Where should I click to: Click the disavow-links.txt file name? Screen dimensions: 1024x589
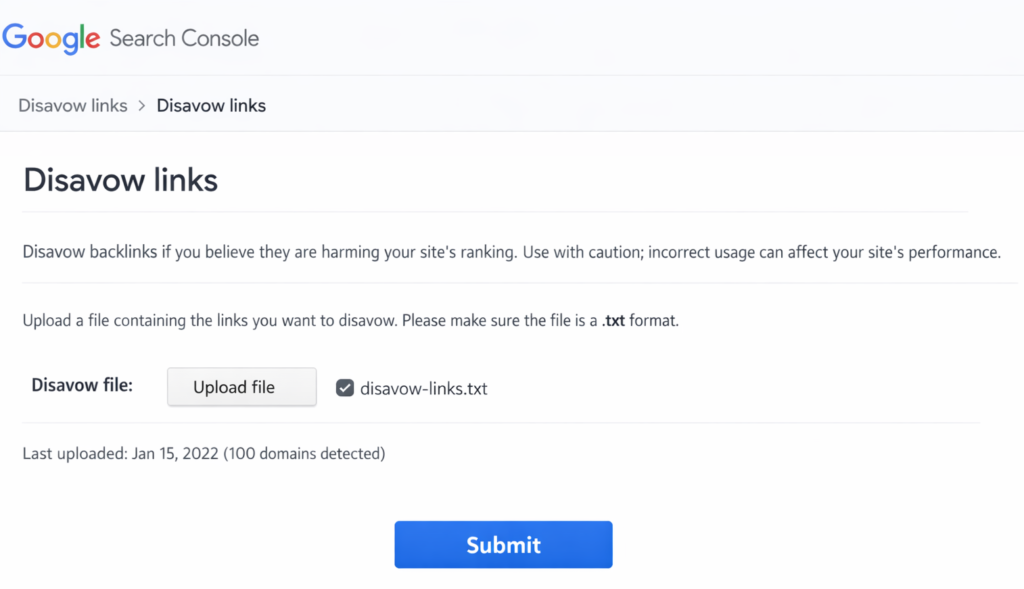(x=424, y=389)
